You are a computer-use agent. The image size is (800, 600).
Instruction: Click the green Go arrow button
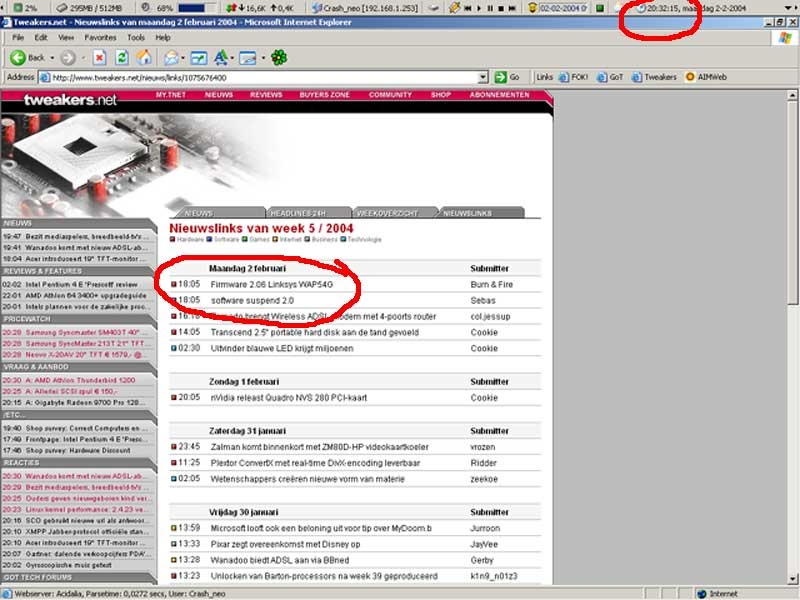pyautogui.click(x=501, y=77)
